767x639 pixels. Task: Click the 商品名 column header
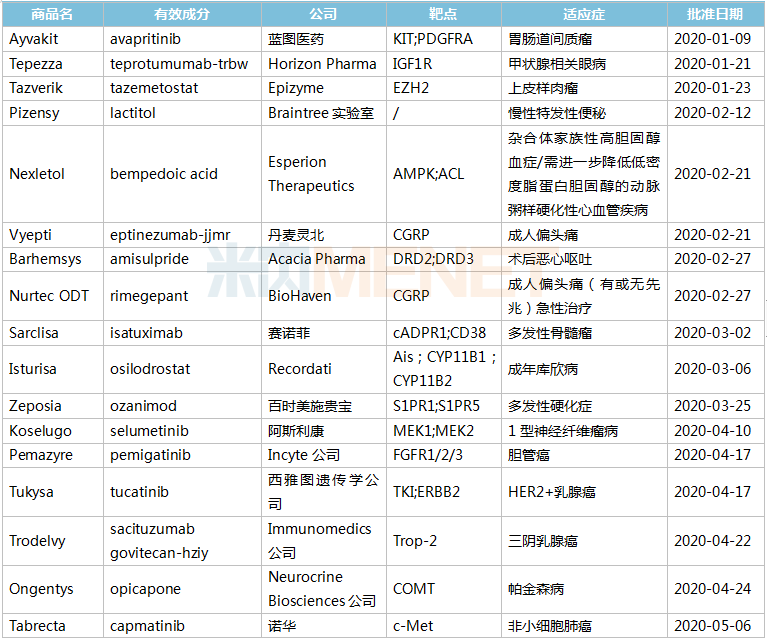[x=53, y=14]
